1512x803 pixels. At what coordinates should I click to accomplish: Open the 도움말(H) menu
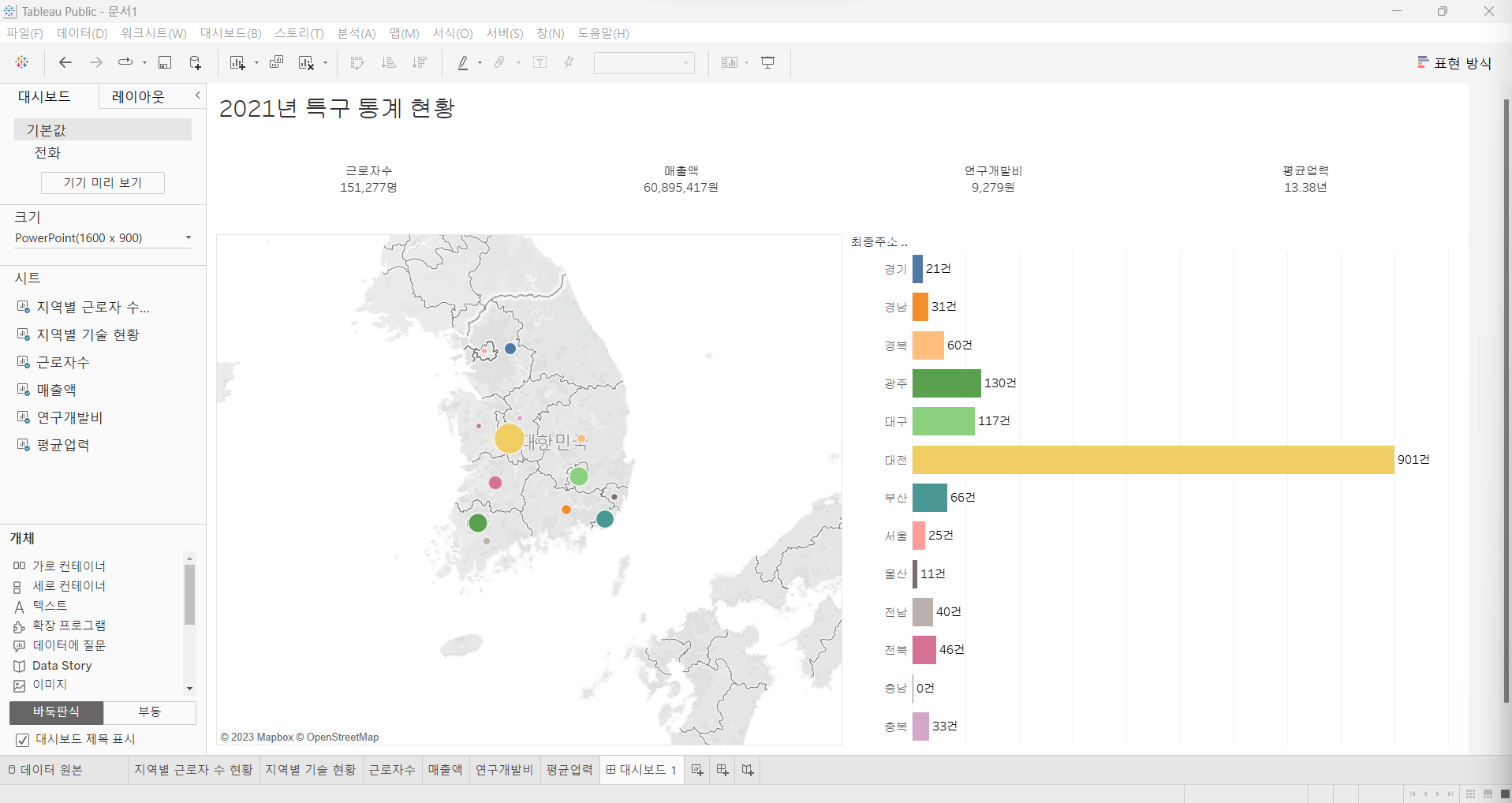tap(603, 33)
